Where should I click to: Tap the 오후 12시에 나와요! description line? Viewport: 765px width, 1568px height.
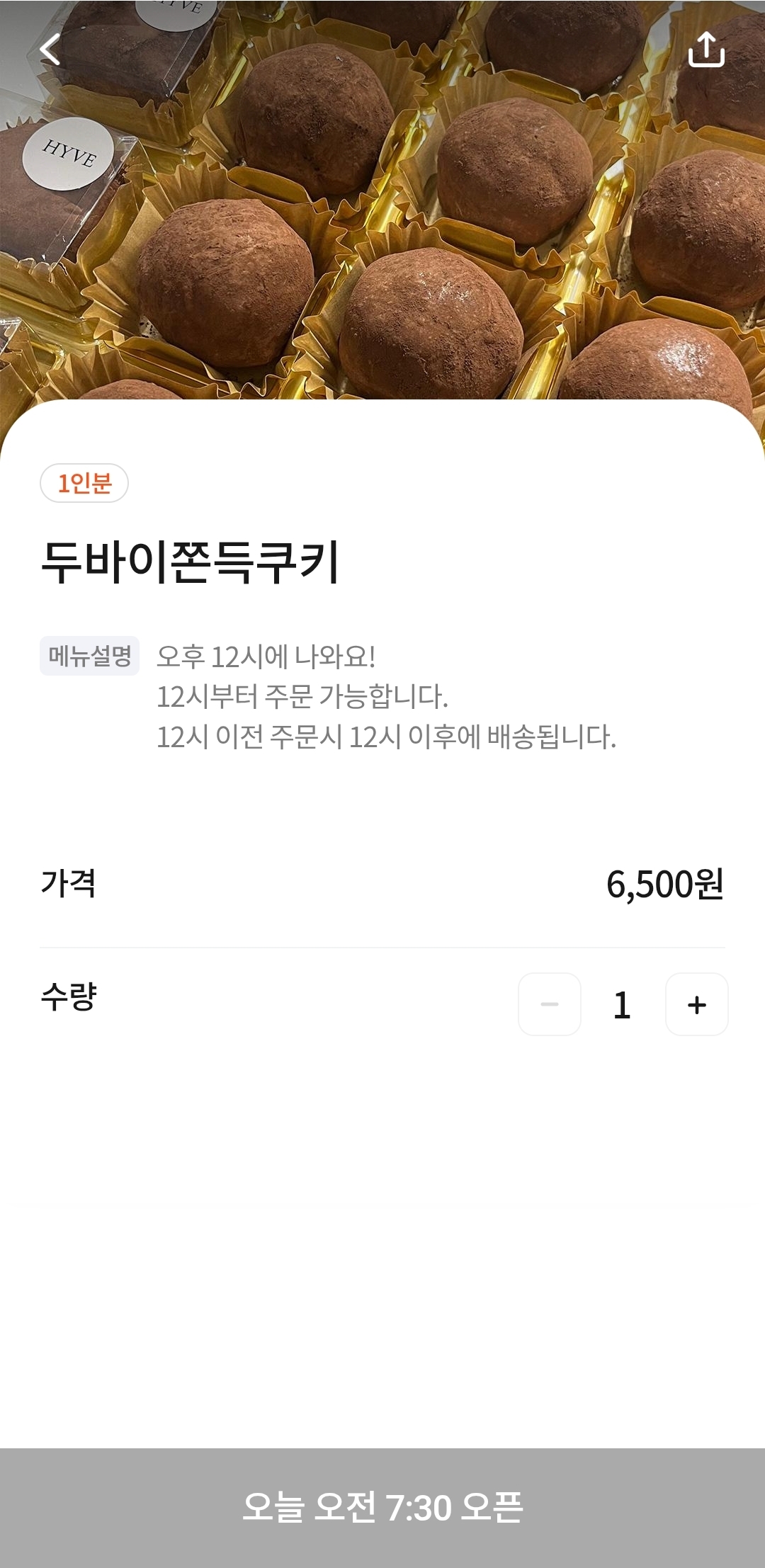(266, 657)
